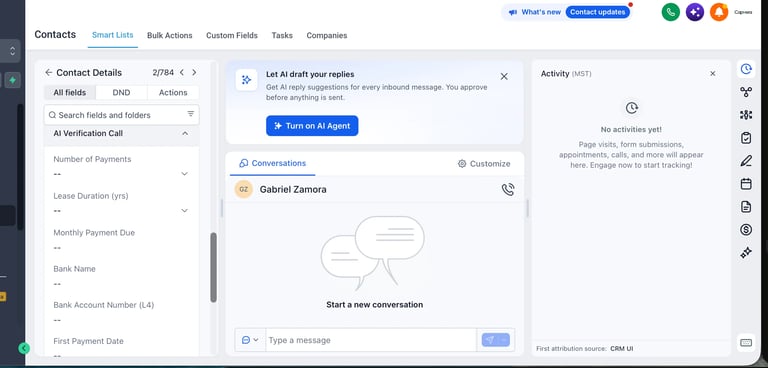Select the Actions tab
The height and width of the screenshot is (368, 768).
[x=173, y=93]
